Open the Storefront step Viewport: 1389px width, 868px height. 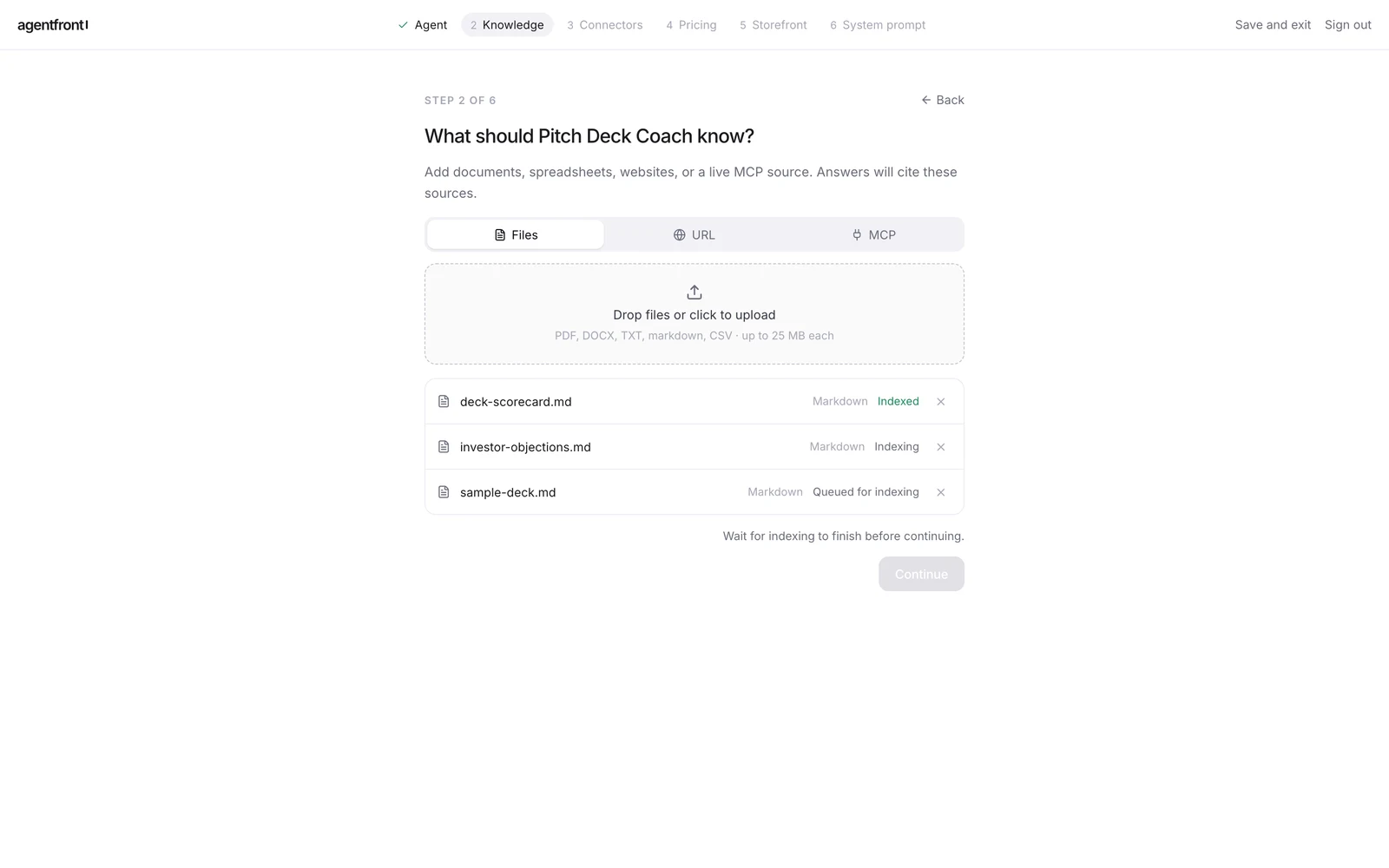pos(773,25)
